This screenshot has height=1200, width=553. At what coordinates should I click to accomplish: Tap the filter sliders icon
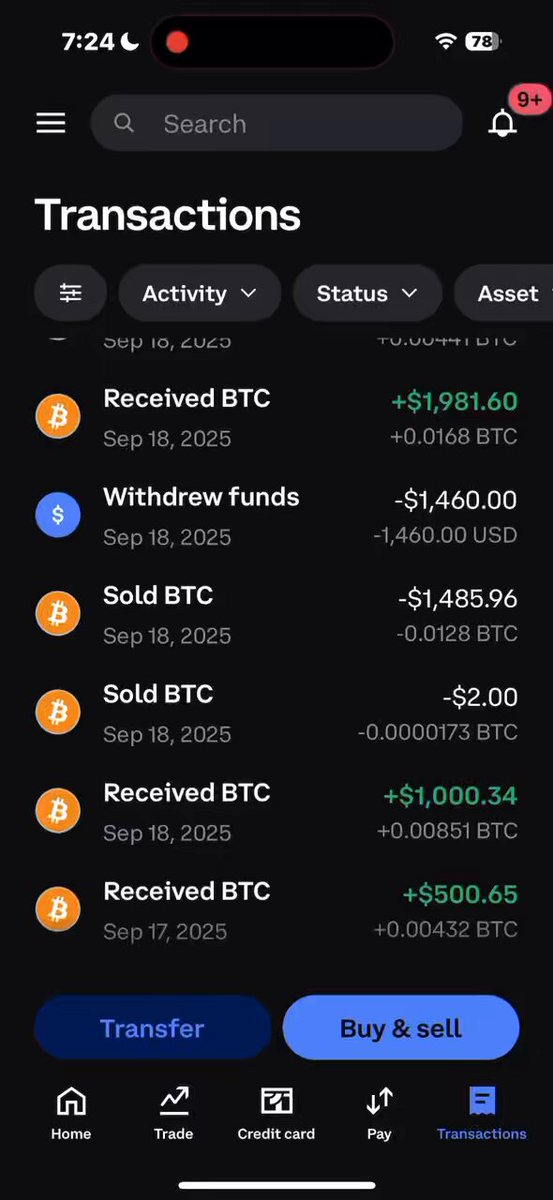point(70,293)
